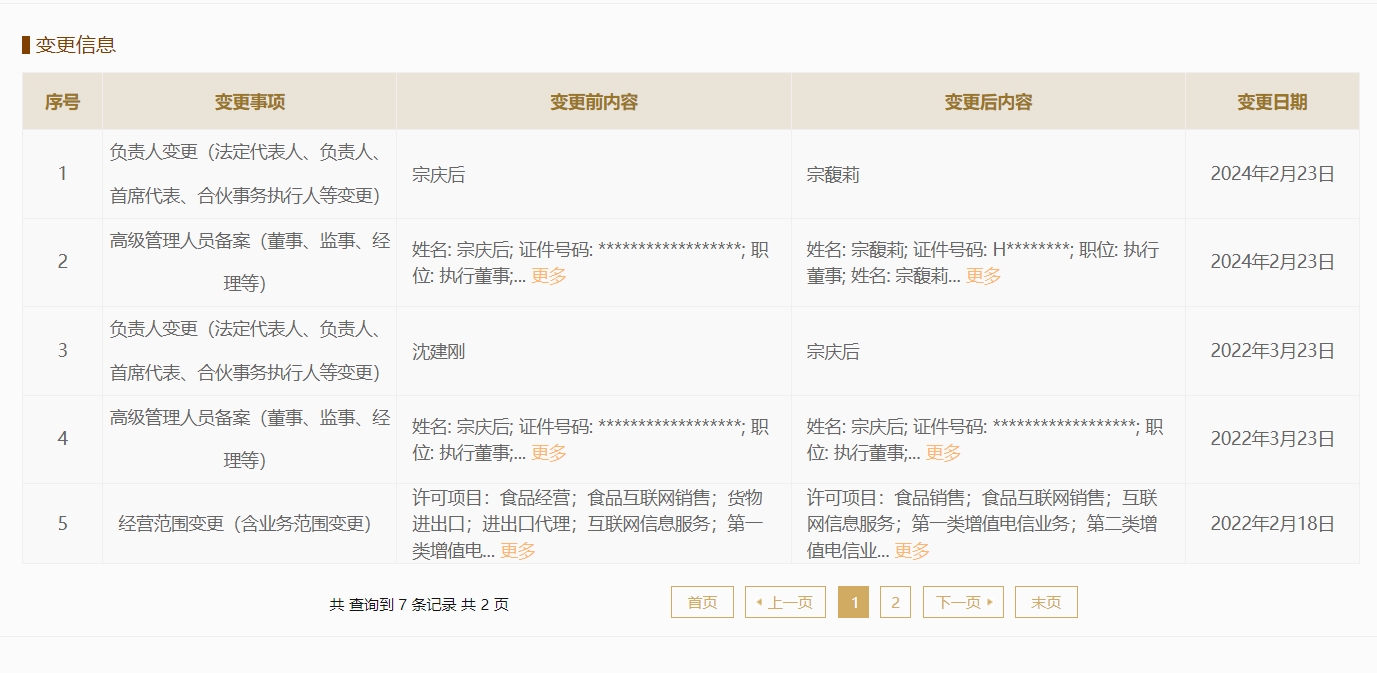Go to last page with 末页

1046,602
